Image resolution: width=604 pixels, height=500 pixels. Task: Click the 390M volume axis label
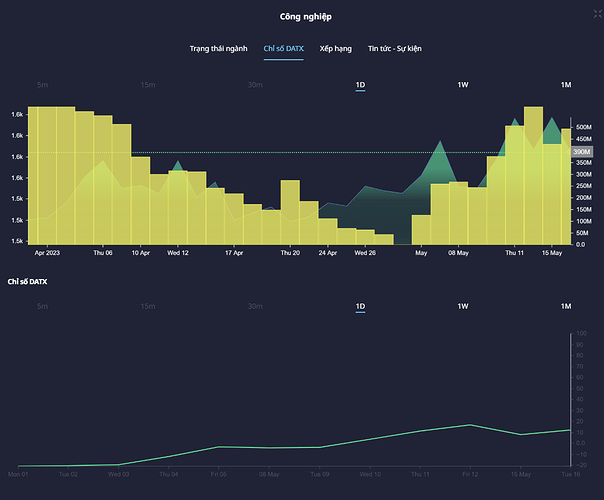click(x=582, y=152)
